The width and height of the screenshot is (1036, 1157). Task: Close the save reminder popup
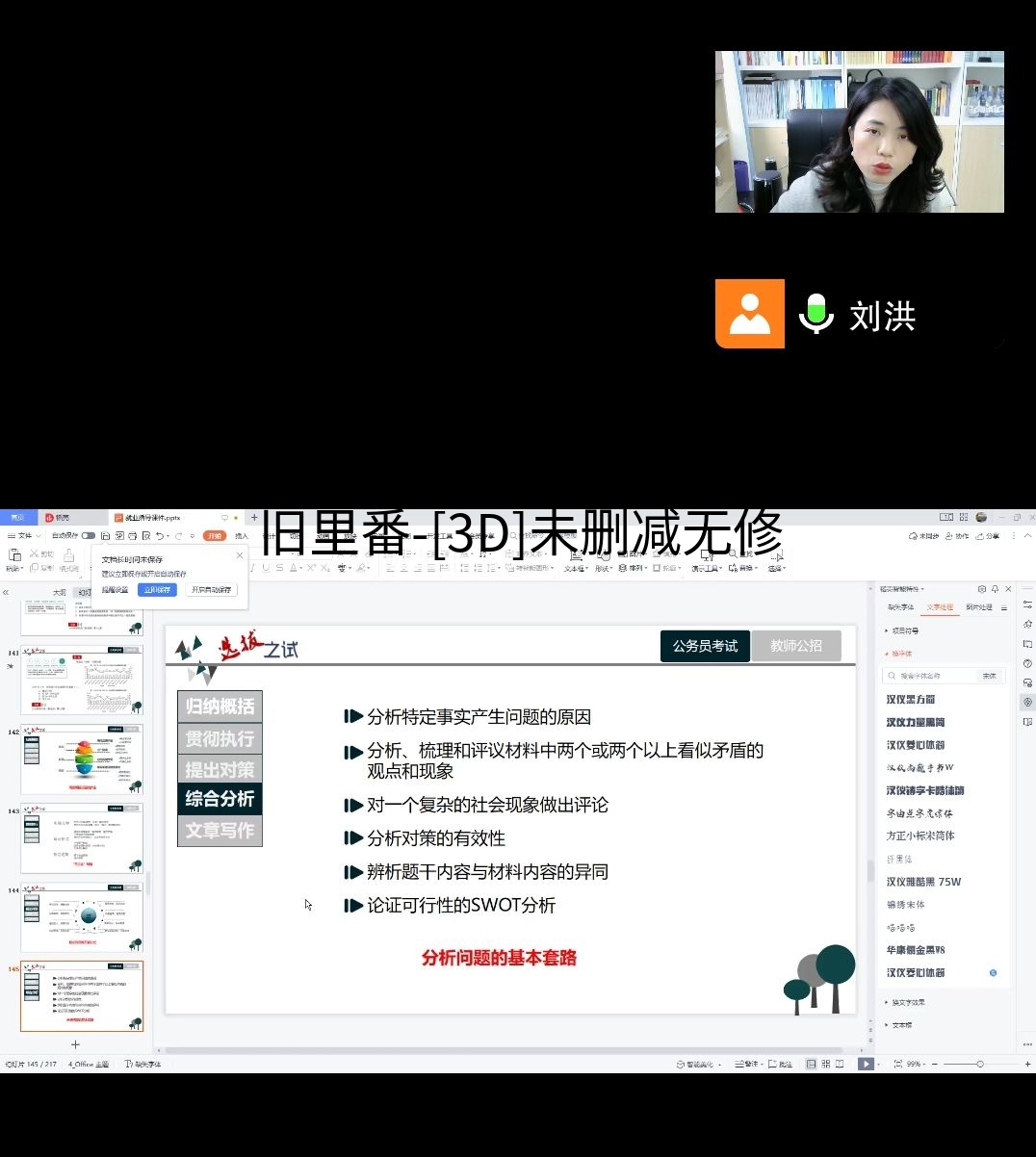(240, 555)
